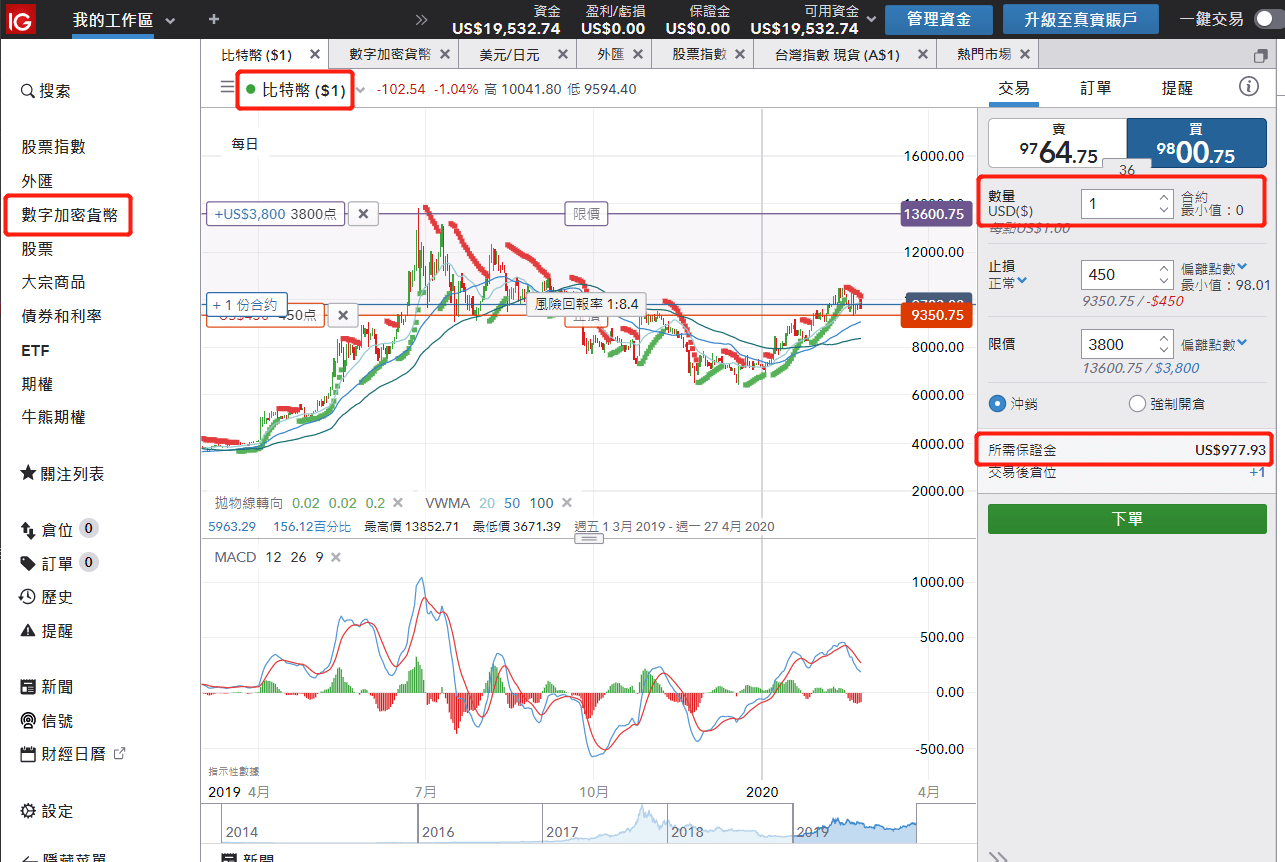Viewport: 1285px width, 862px height.
Task: Click the info icon beside 提醒 tab
Action: tap(1248, 87)
